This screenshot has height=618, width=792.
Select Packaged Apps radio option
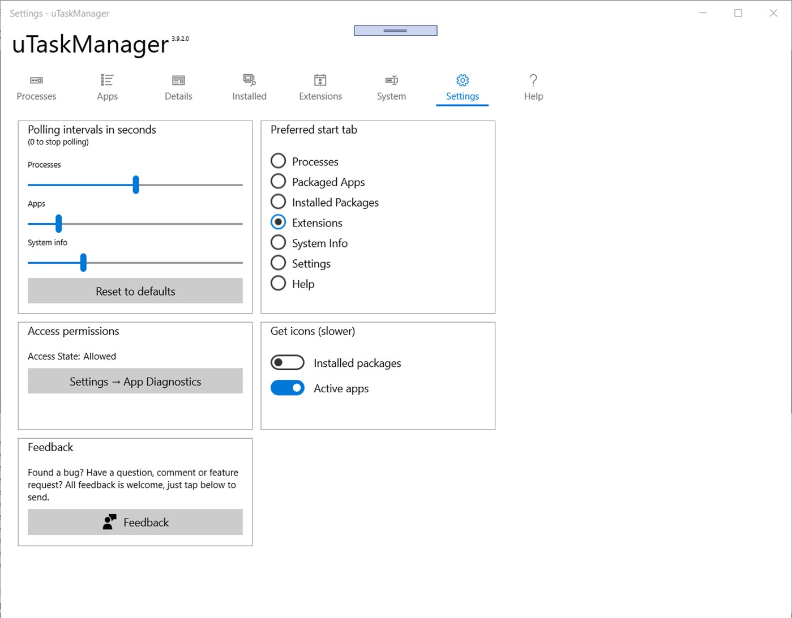click(x=278, y=181)
